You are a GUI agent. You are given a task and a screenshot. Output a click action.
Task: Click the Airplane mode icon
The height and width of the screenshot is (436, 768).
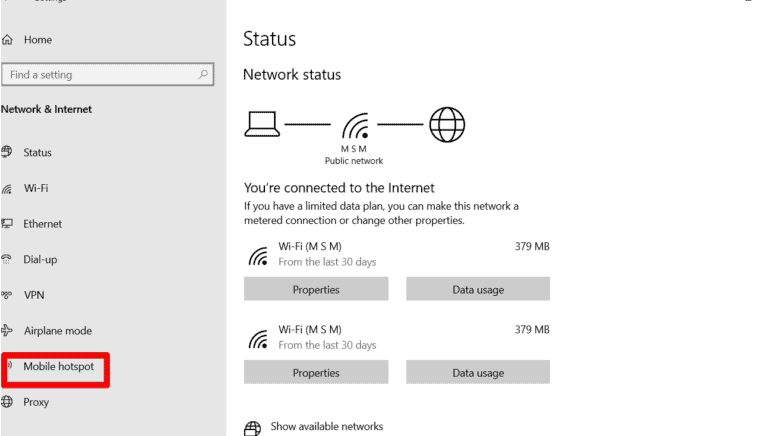(x=7, y=331)
